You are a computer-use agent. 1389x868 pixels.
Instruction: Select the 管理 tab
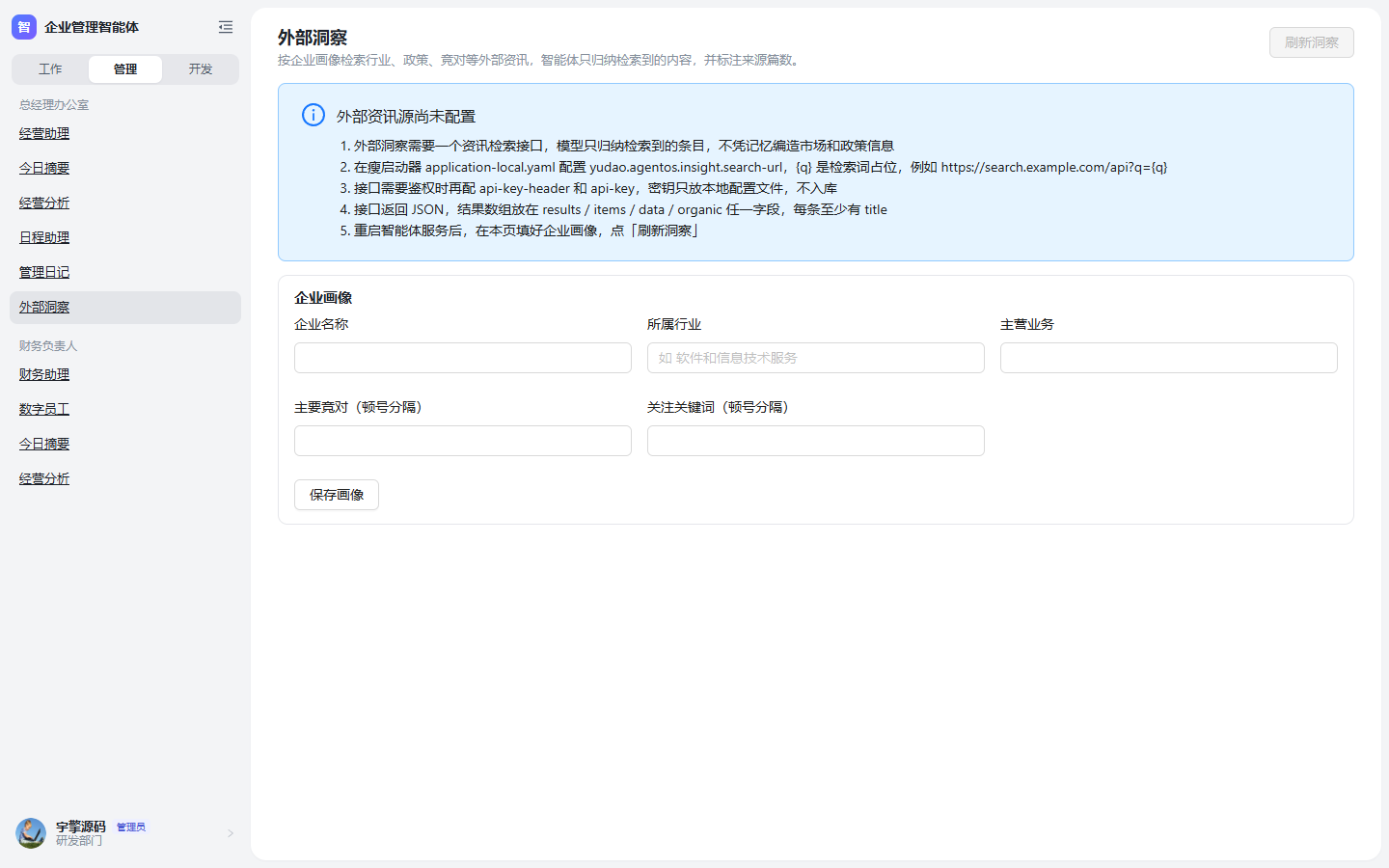125,69
